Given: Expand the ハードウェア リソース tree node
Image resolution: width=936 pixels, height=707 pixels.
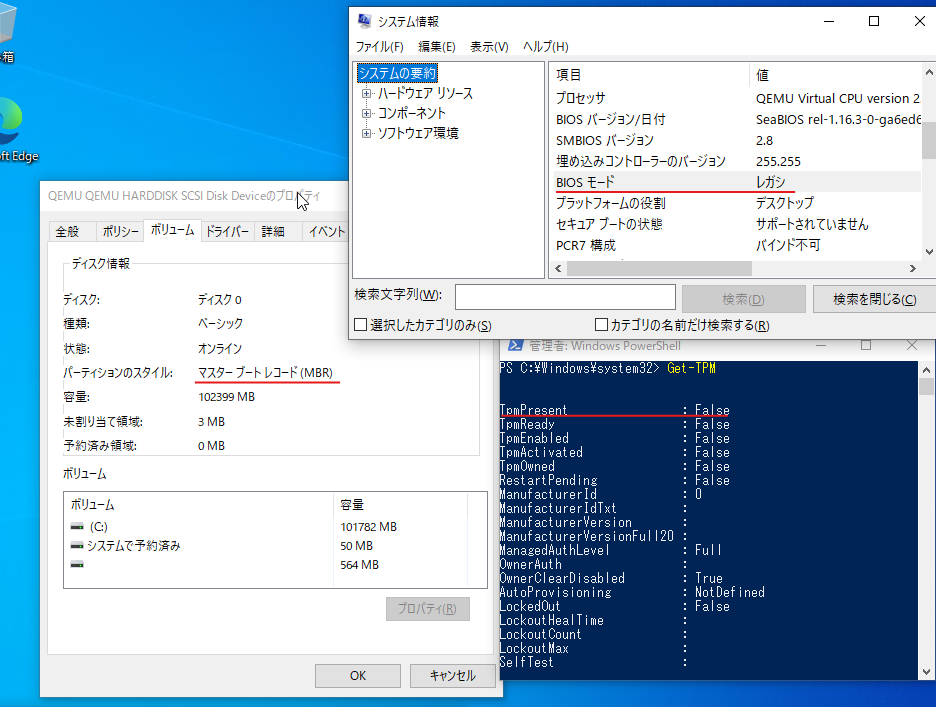Looking at the screenshot, I should click(367, 93).
